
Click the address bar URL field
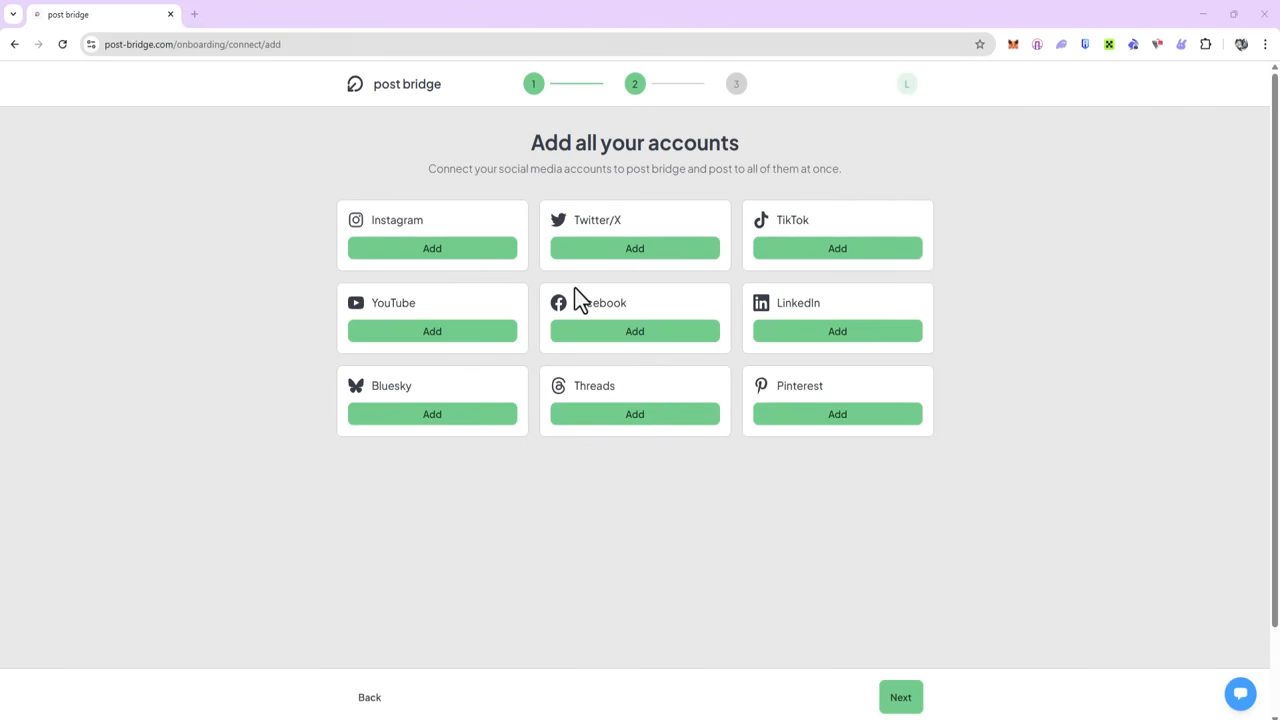(538, 44)
